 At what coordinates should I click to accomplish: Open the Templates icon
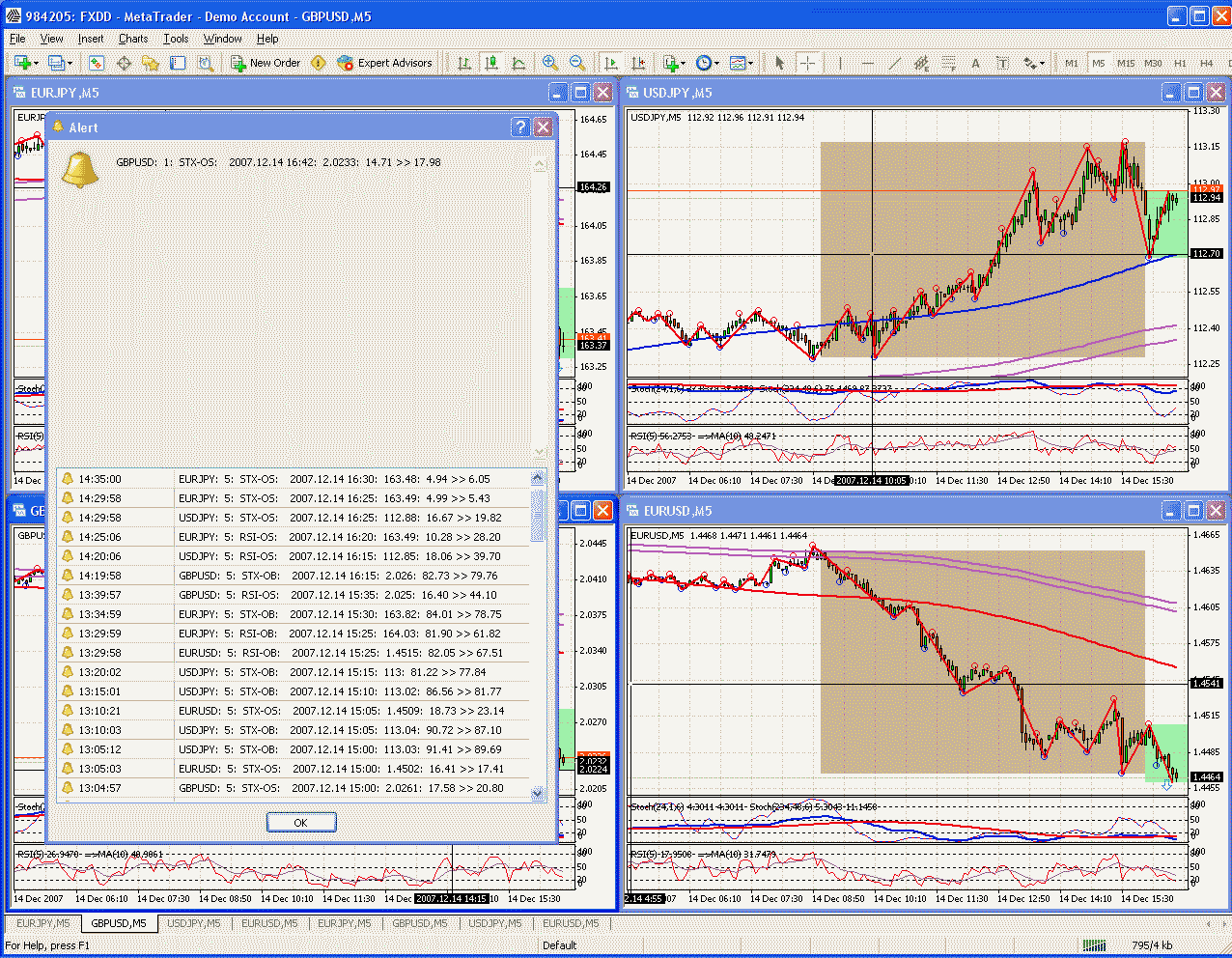coord(738,63)
